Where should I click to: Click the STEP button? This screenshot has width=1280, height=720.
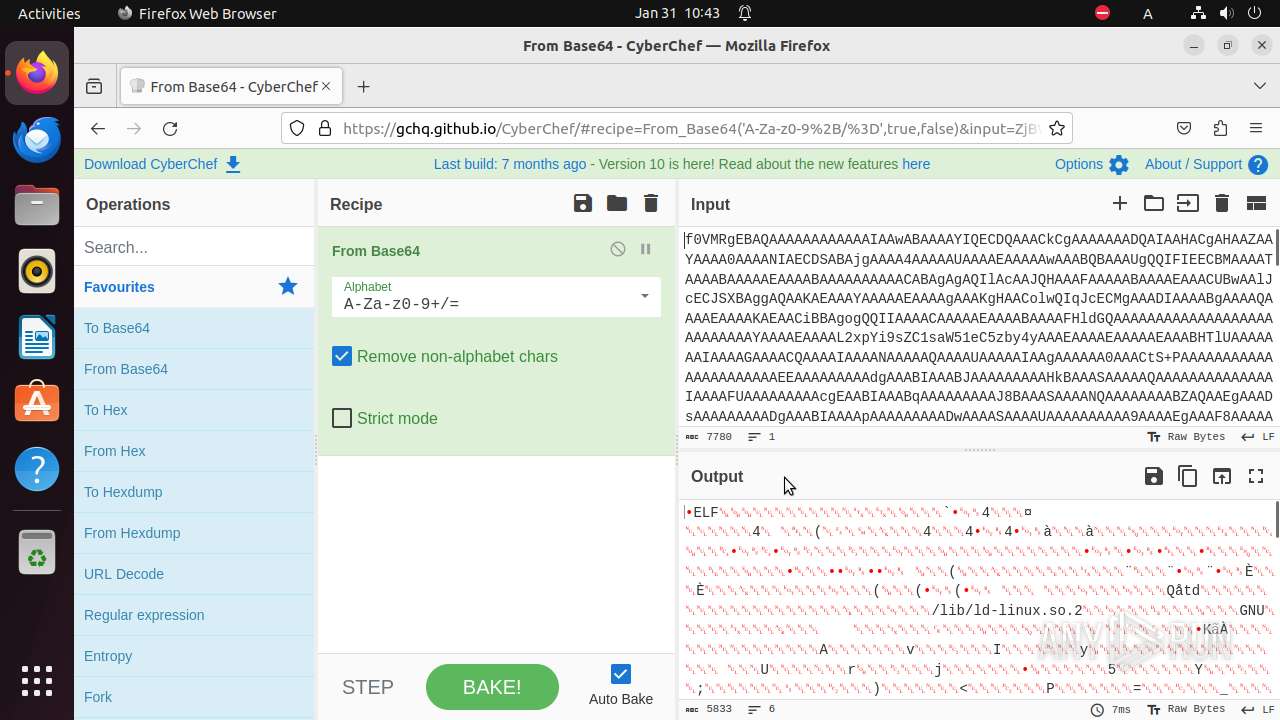coord(368,687)
